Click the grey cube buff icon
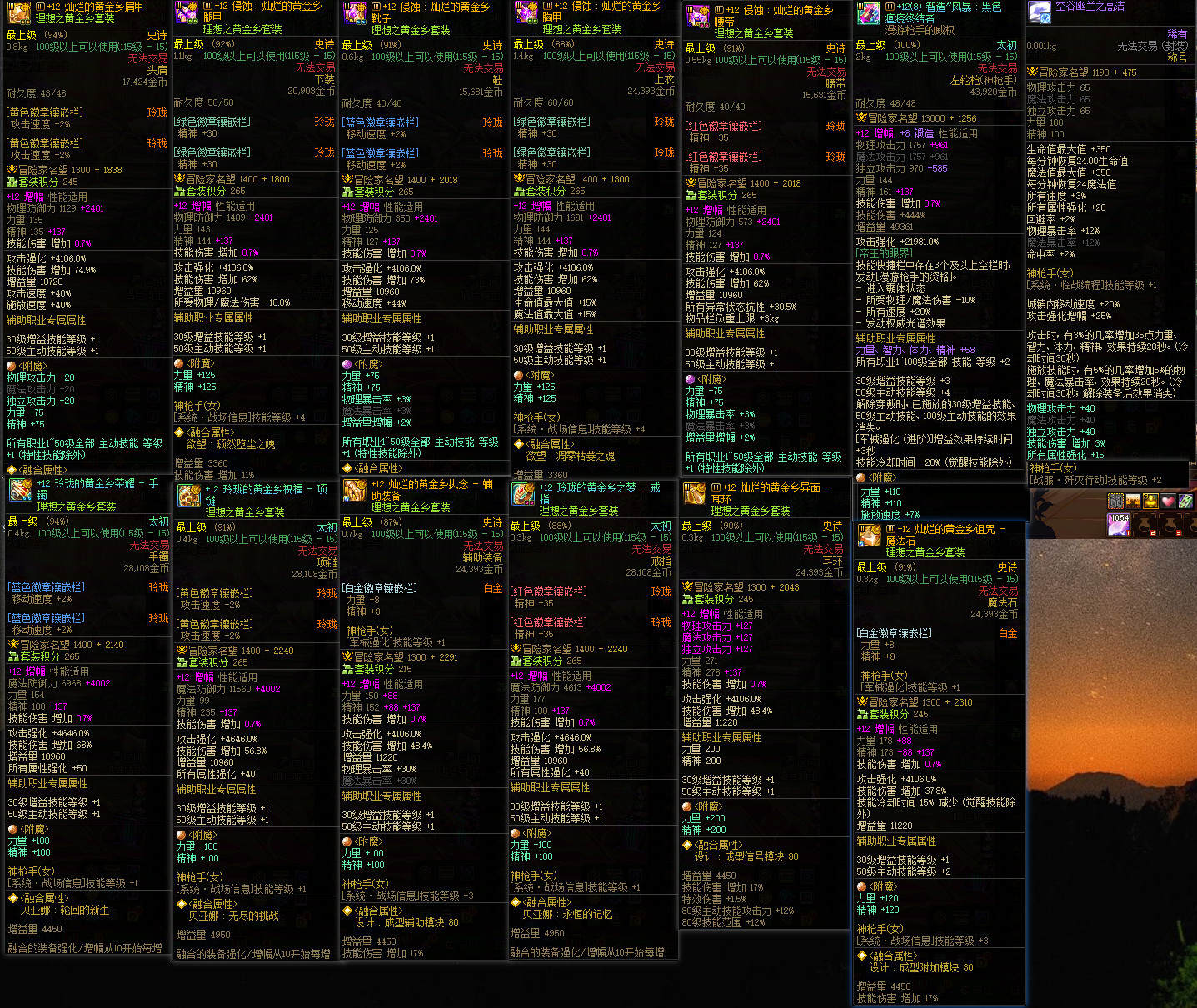1197x1008 pixels. click(1115, 501)
